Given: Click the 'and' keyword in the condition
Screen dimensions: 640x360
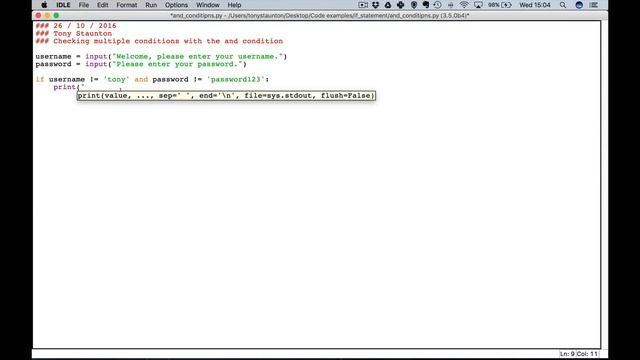Looking at the screenshot, I should [x=141, y=79].
